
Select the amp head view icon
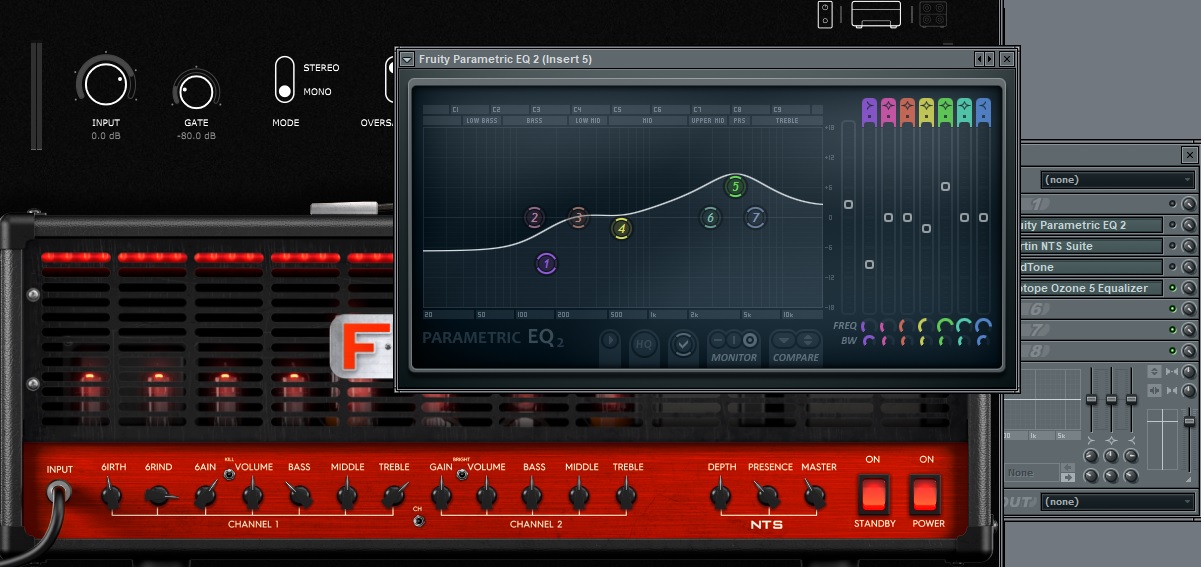point(875,14)
